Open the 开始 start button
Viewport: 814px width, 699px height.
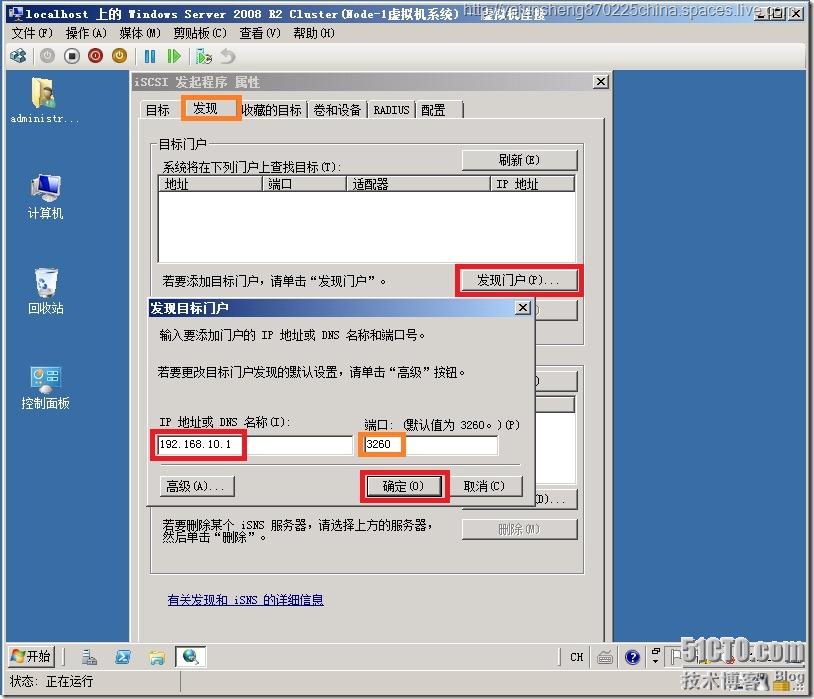(31, 656)
